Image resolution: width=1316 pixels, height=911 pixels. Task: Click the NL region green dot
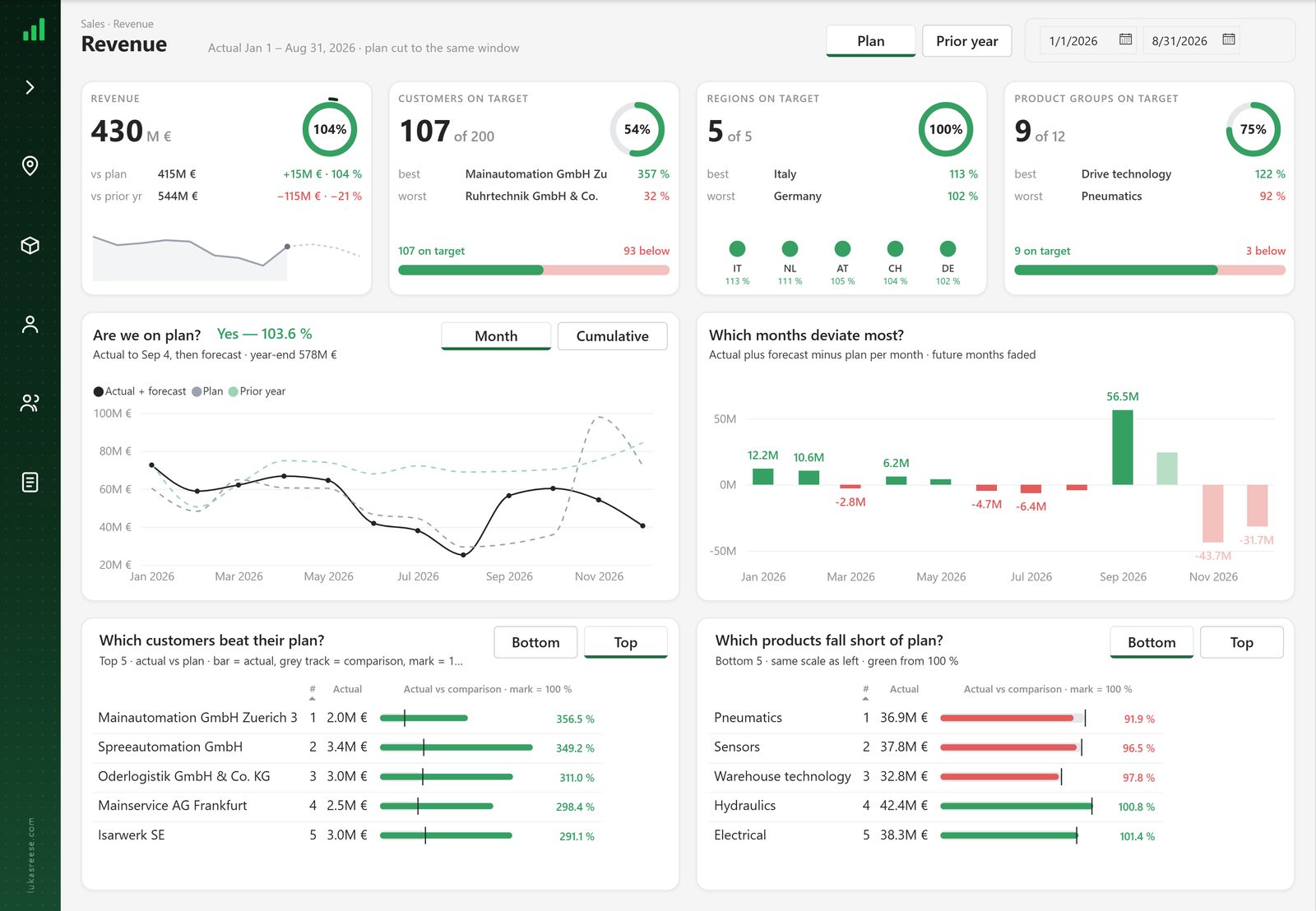click(790, 248)
